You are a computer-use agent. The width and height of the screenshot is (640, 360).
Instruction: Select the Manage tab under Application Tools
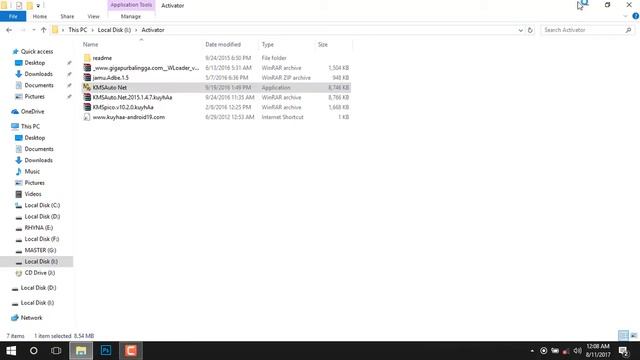[131, 16]
